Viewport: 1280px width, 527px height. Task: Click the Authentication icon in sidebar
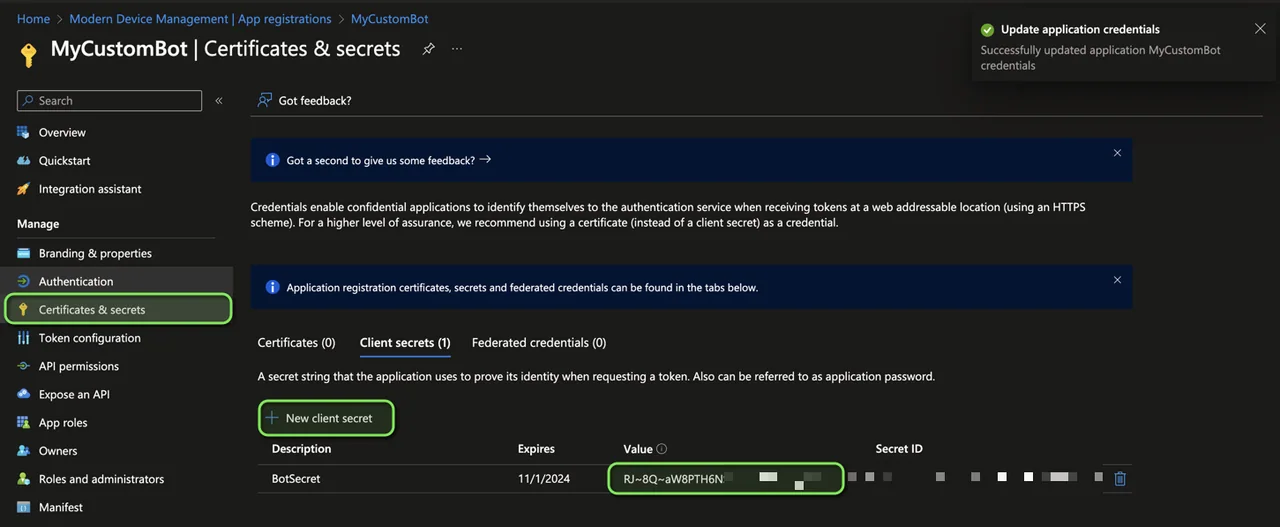click(x=24, y=282)
